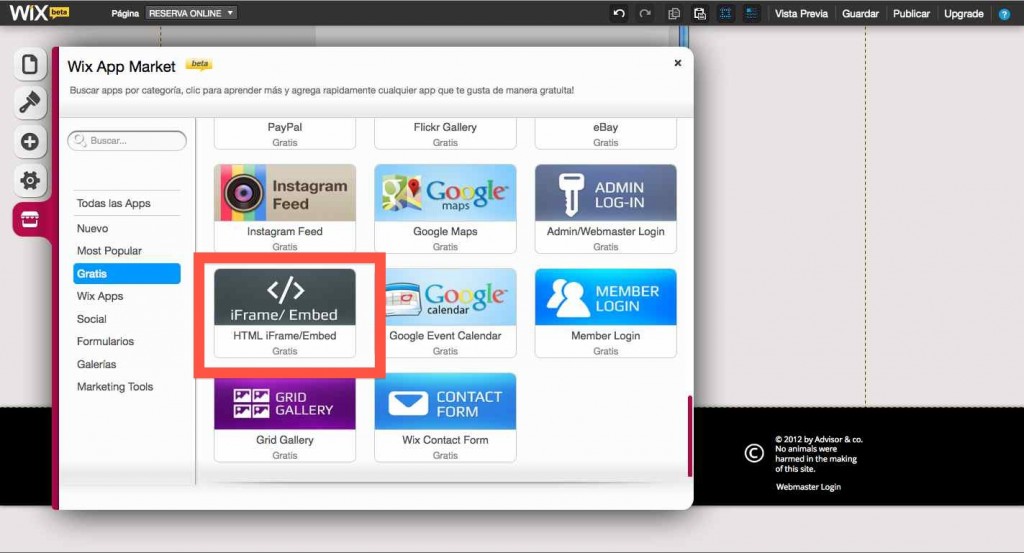Image resolution: width=1024 pixels, height=553 pixels.
Task: Open the Flickr Gallery app card
Action: (445, 134)
